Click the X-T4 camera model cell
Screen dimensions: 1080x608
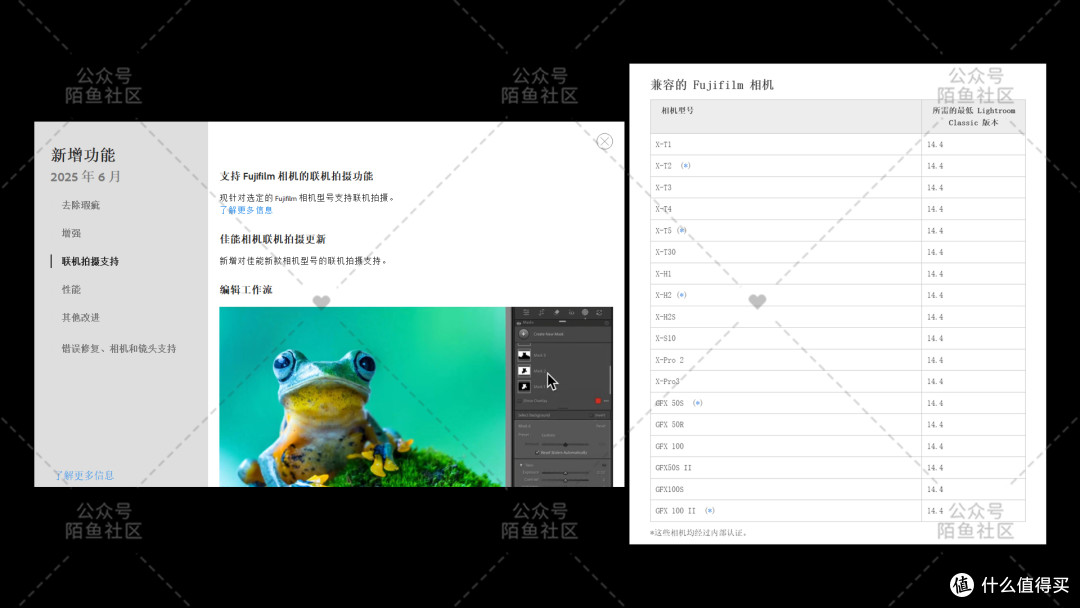[786, 209]
